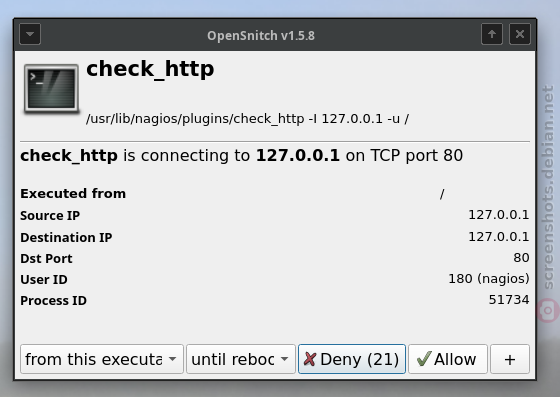Click the Destination IP value 127.0.0.1

(499, 236)
